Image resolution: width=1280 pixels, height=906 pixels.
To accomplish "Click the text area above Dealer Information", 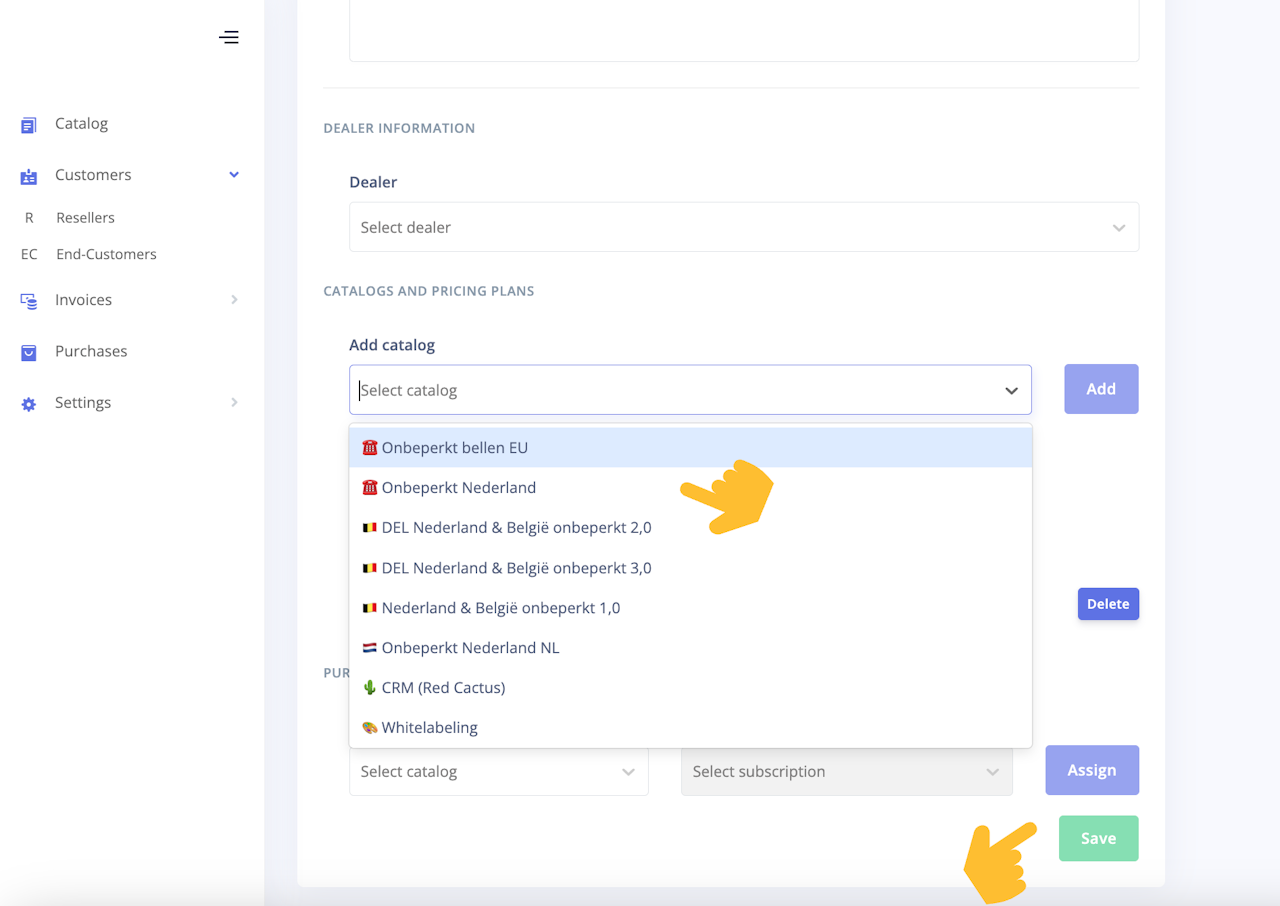I will click(744, 31).
